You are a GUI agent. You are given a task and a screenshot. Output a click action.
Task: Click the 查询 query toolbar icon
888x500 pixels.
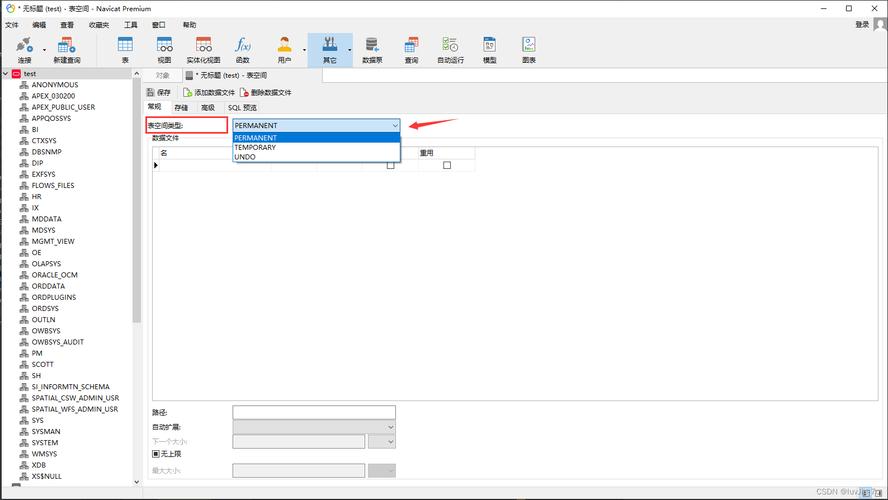[411, 44]
